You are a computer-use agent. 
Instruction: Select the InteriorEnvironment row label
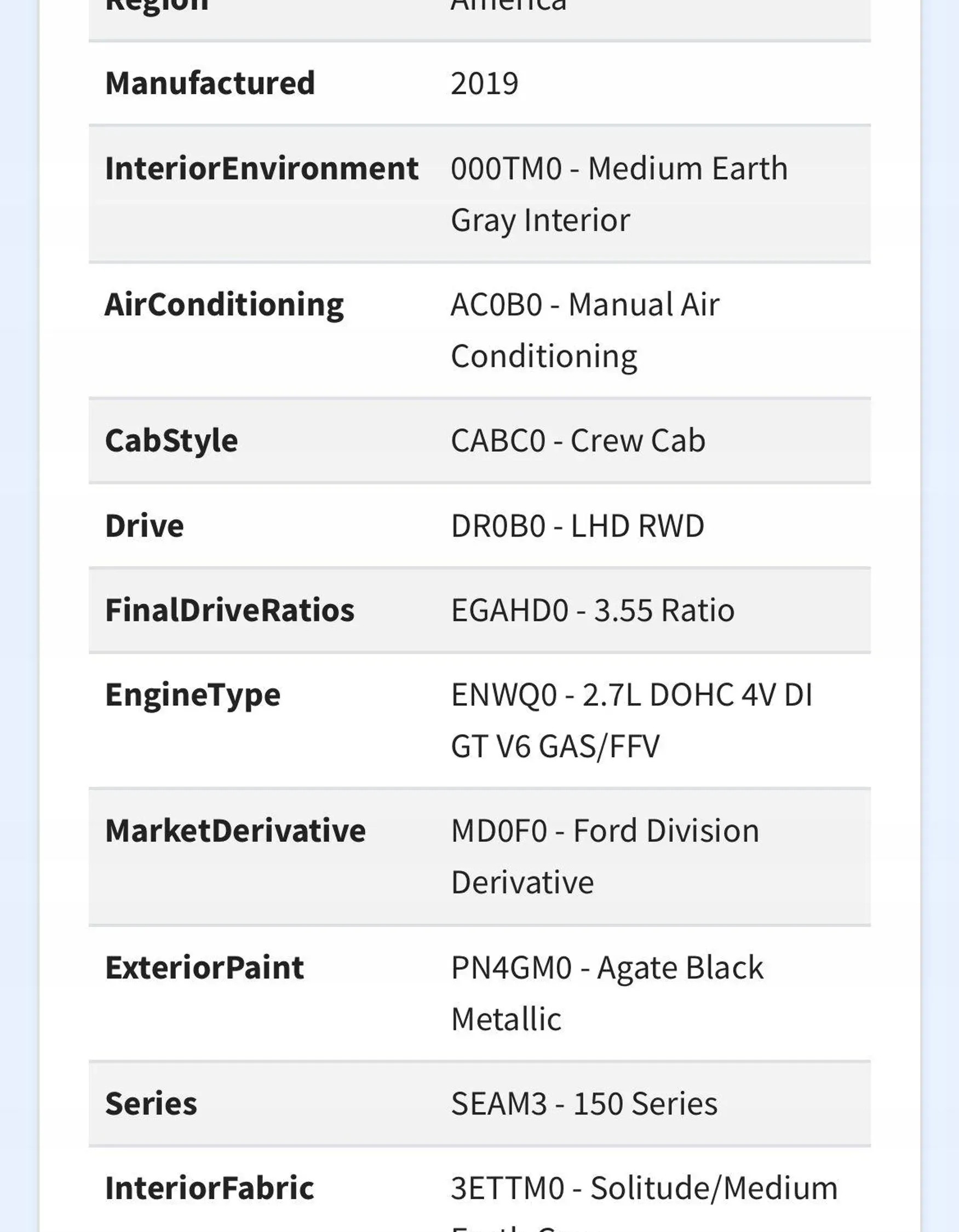pyautogui.click(x=262, y=168)
